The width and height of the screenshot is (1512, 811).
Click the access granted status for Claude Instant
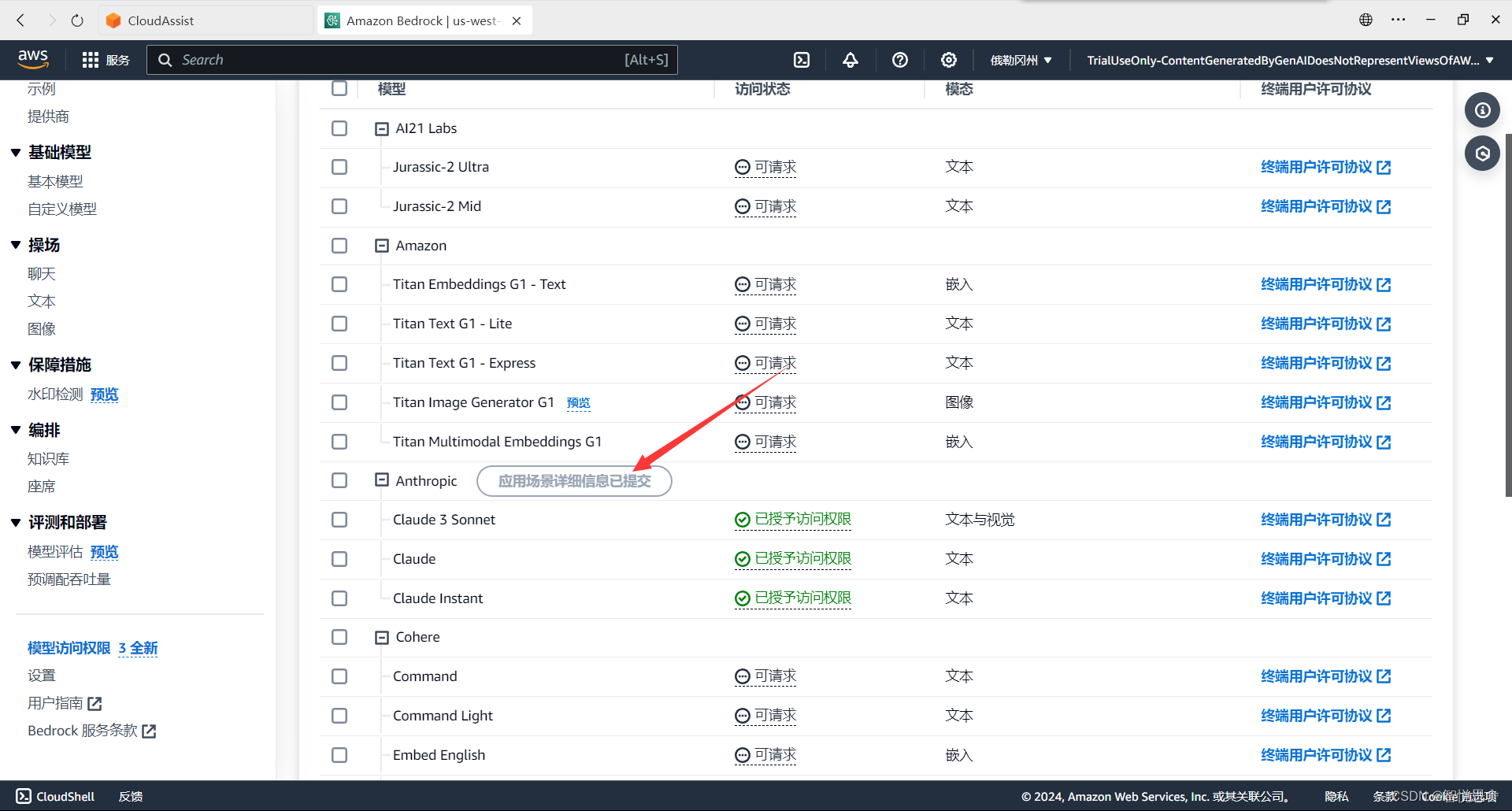tap(793, 598)
